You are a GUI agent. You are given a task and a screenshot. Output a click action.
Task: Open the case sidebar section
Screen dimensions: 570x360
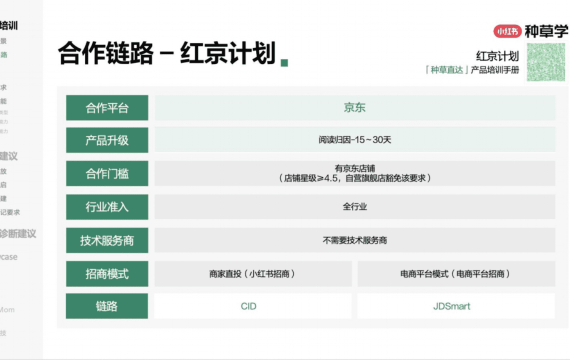[9, 257]
